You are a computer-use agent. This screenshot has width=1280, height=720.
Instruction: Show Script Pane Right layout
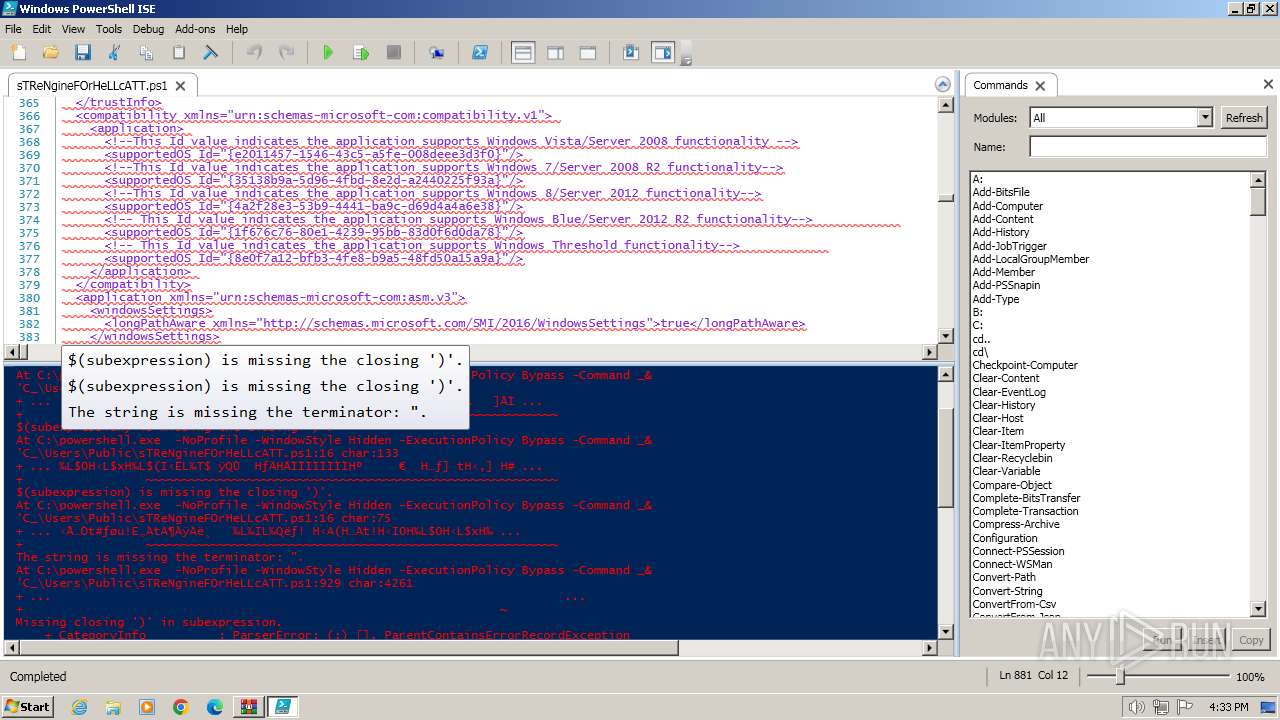[x=556, y=53]
